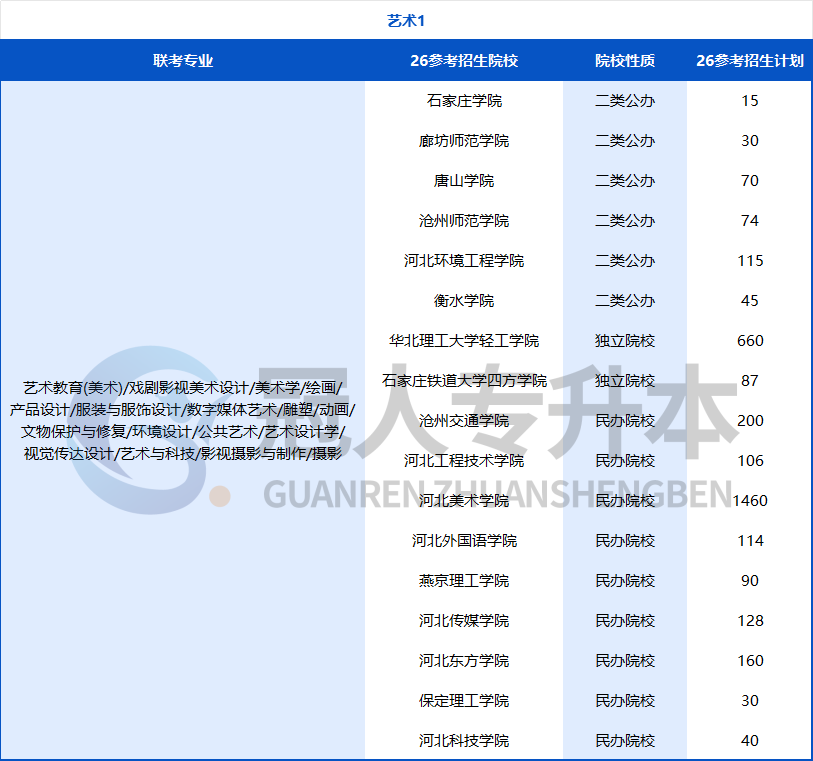
Task: Click the plan value 70 for 唐山学院
Action: point(750,180)
